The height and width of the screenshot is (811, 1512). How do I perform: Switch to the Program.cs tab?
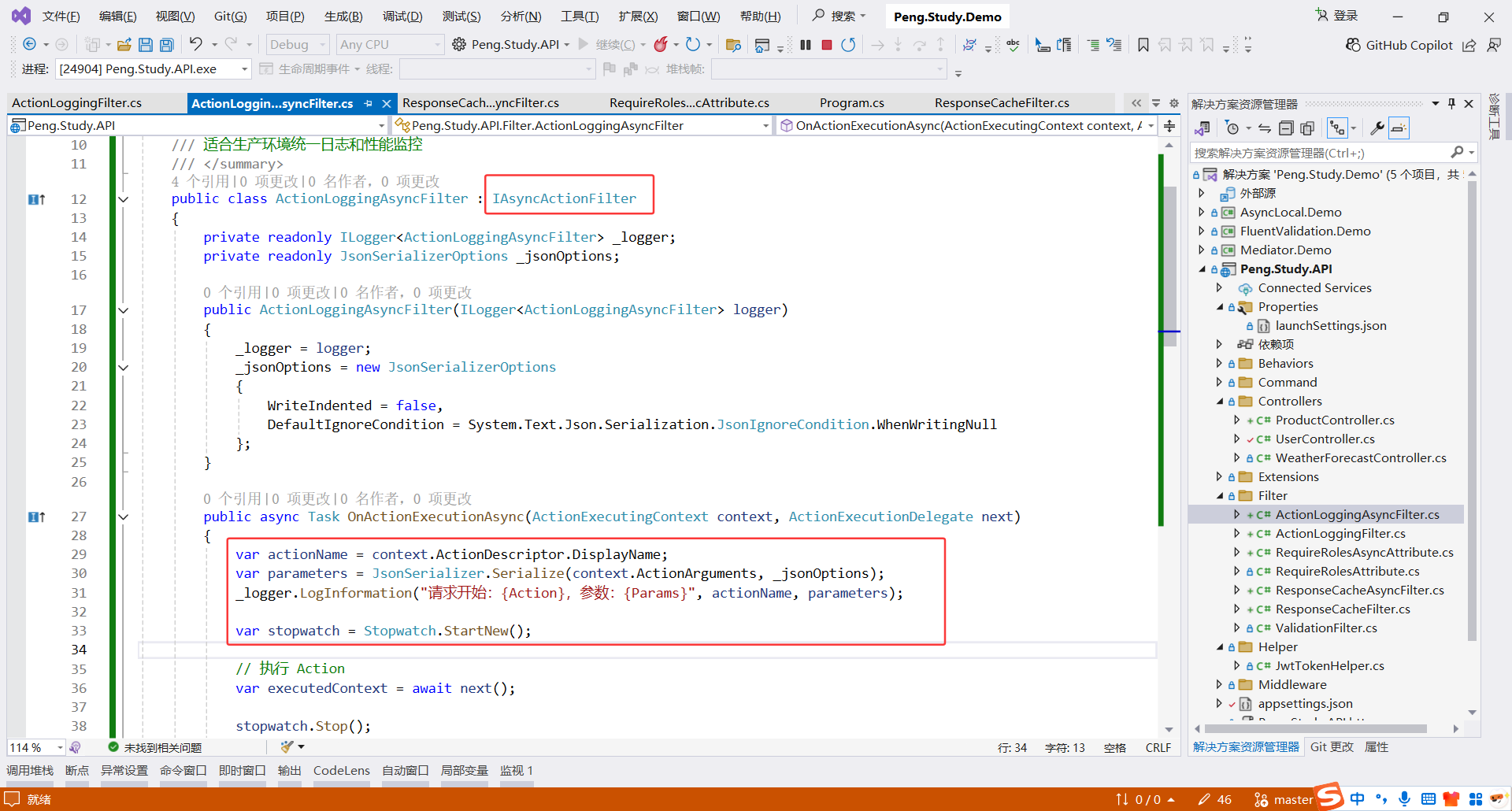point(851,103)
